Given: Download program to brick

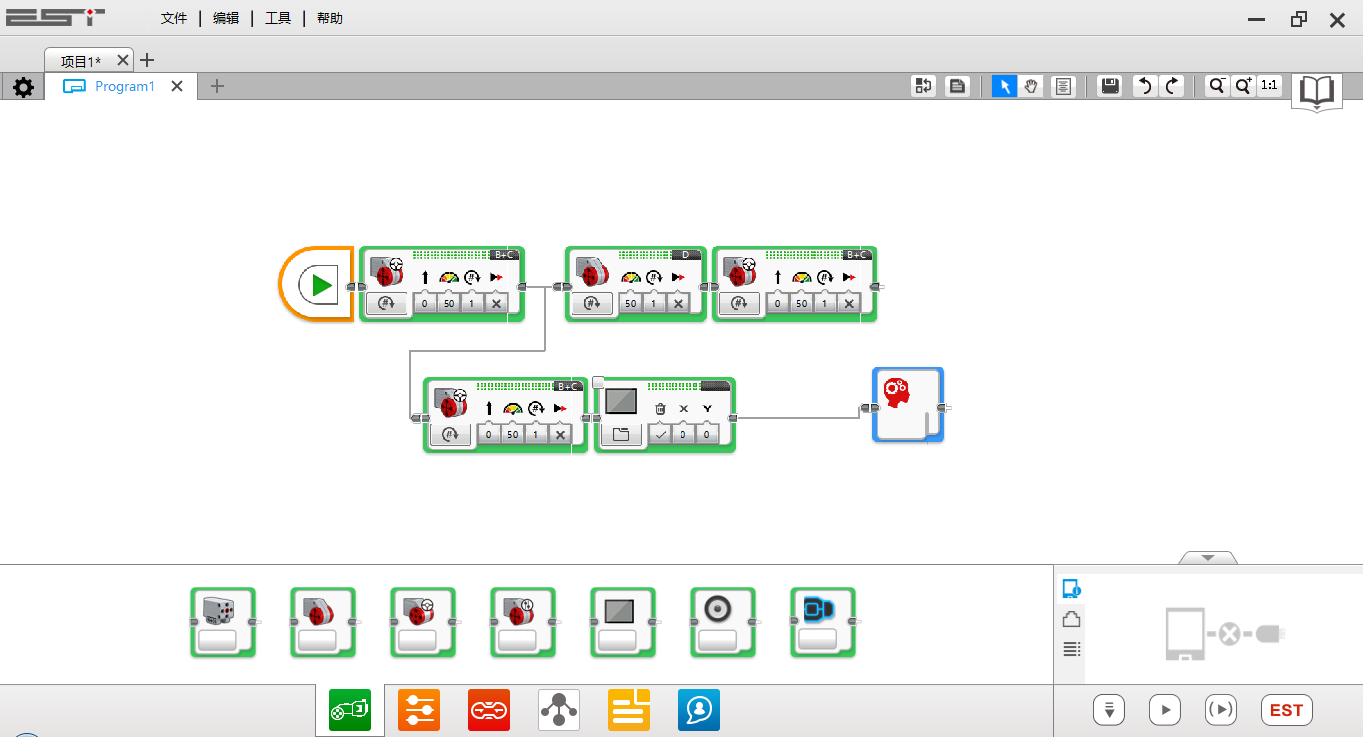Looking at the screenshot, I should [1109, 710].
